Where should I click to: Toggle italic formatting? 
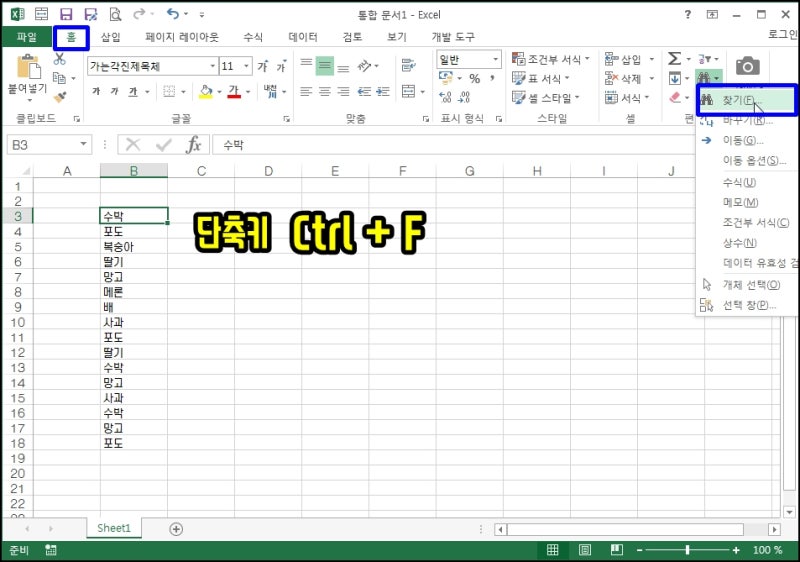coord(114,92)
